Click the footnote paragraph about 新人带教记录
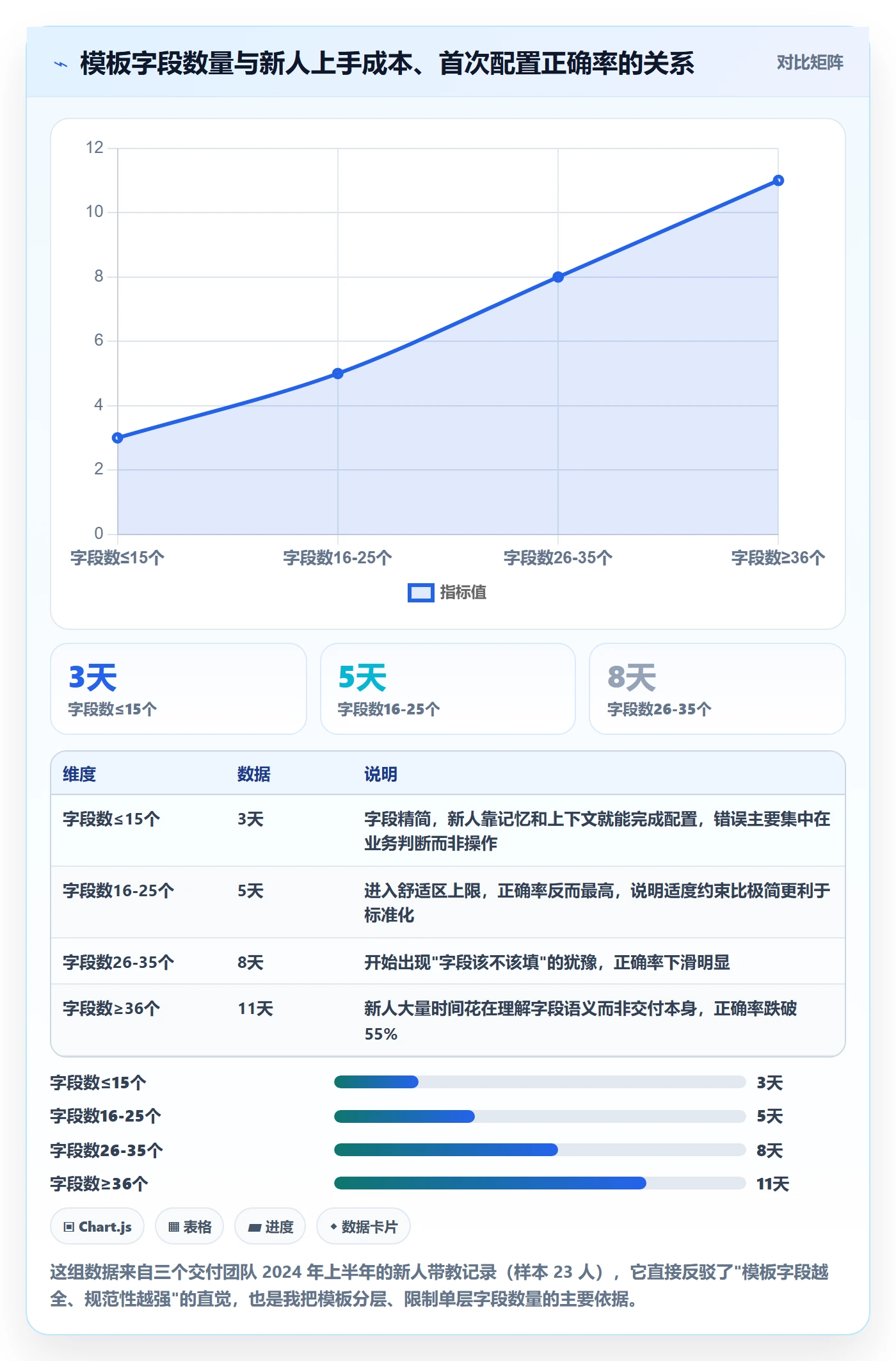The height and width of the screenshot is (1361, 896). pos(440,1285)
